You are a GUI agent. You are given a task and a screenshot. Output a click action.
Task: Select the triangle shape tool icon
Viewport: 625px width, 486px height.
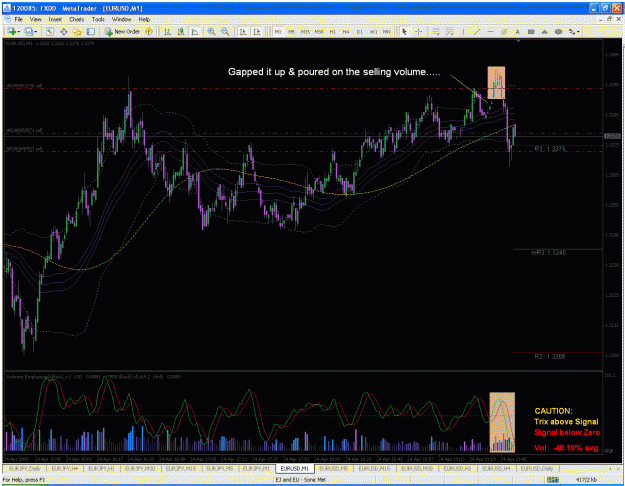(544, 31)
